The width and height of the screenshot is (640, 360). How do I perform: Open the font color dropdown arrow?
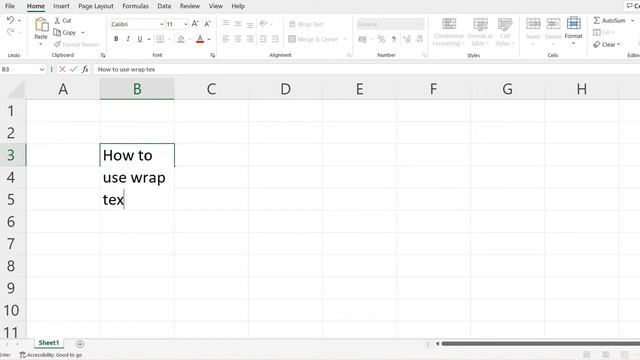click(209, 40)
